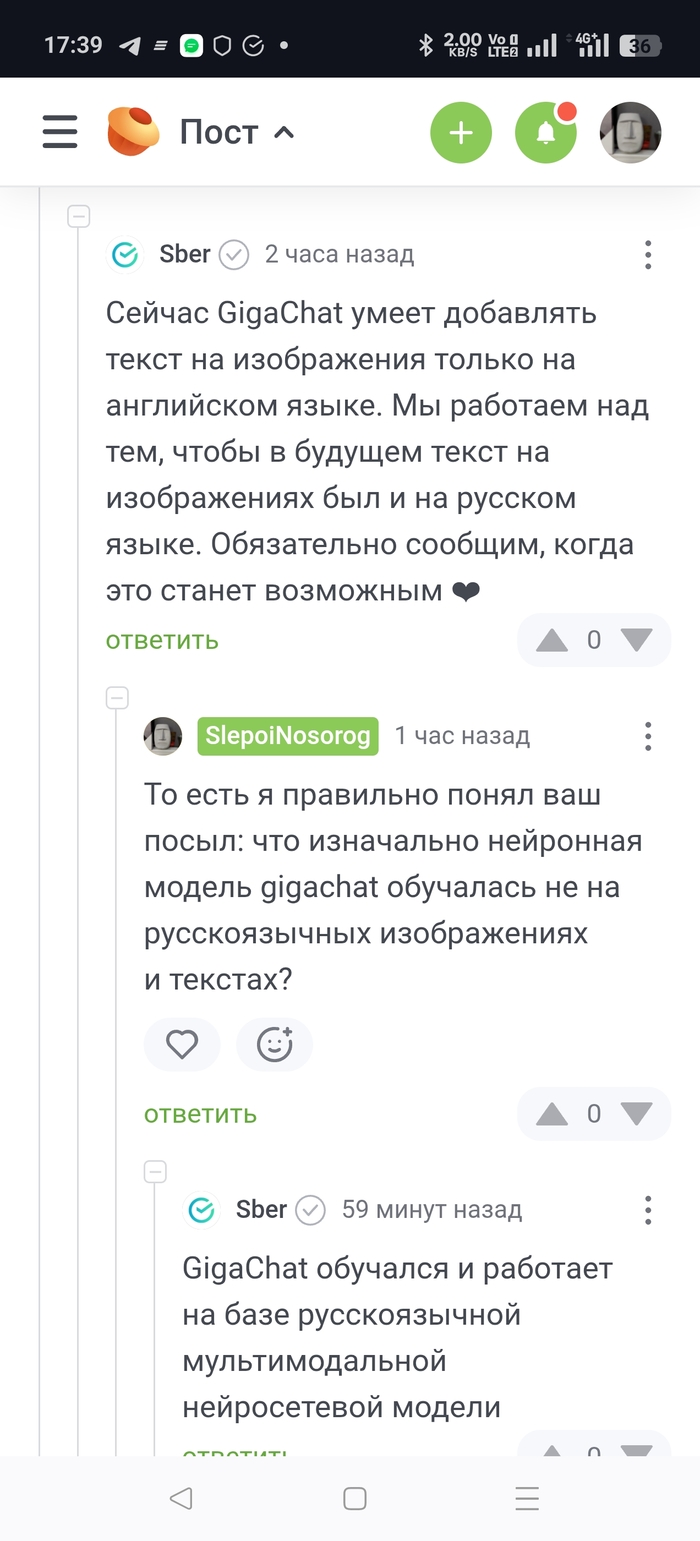Open the hamburger navigation menu
This screenshot has width=700, height=1541.
pyautogui.click(x=60, y=132)
